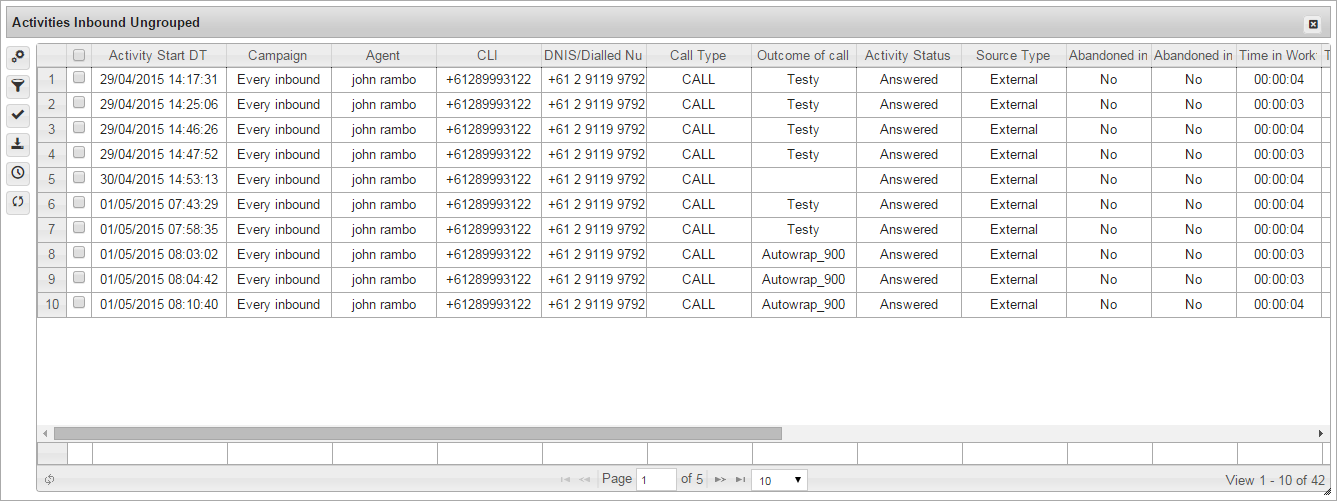Click the Call Type column header
Viewport: 1337px width, 501px height.
pos(698,56)
